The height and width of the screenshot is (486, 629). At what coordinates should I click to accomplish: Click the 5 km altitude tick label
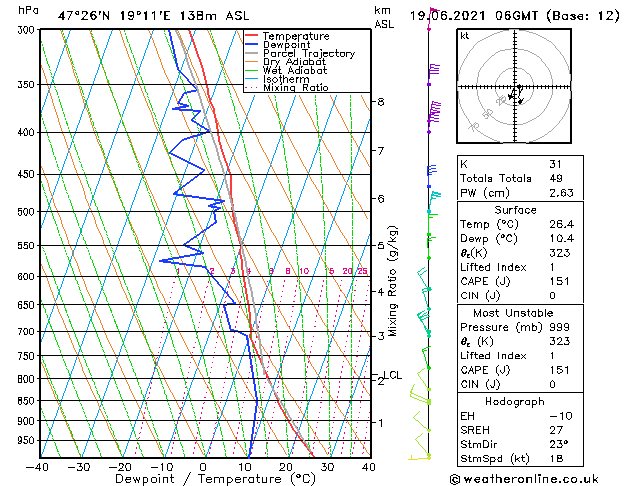tap(381, 245)
